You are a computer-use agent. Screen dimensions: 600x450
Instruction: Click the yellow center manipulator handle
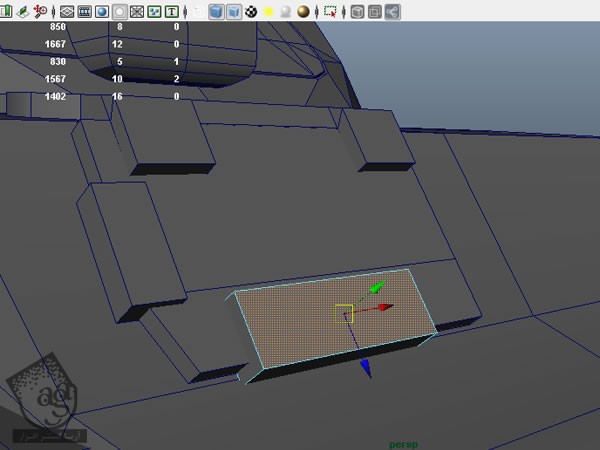(x=343, y=313)
